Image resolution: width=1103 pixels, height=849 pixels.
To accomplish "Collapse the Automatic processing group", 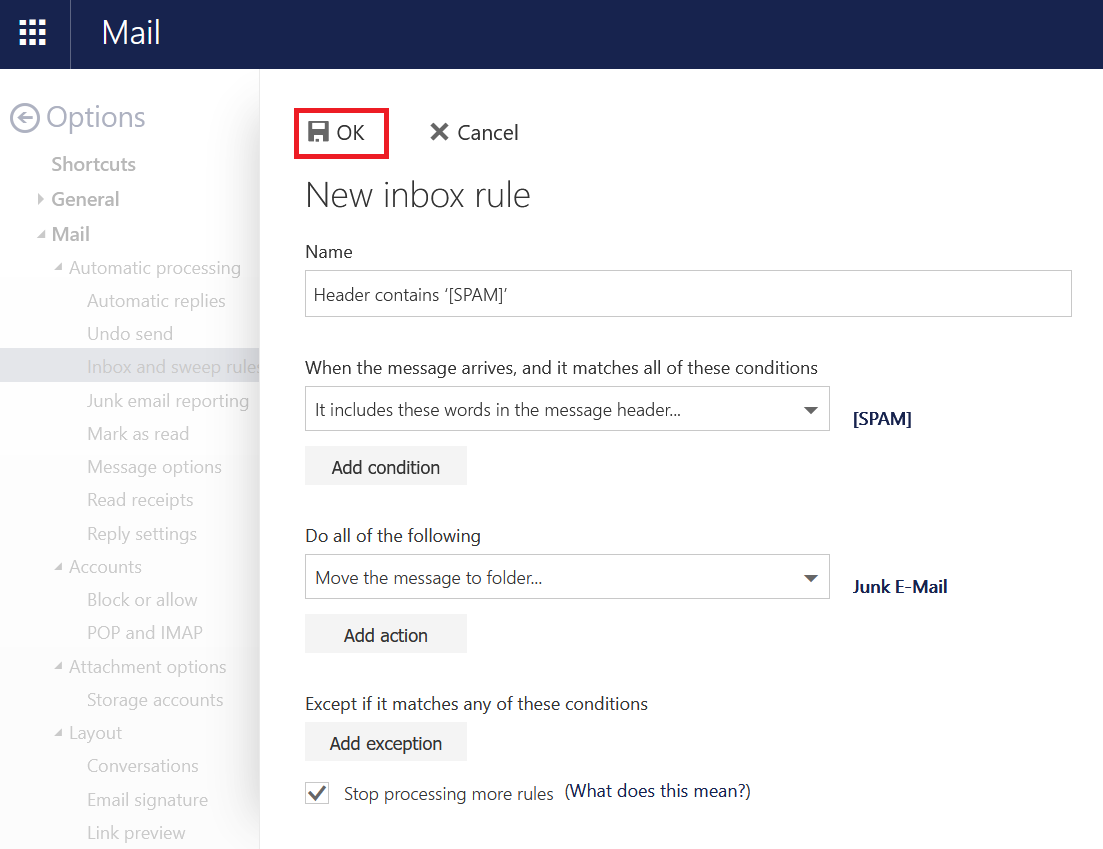I will pos(59,268).
